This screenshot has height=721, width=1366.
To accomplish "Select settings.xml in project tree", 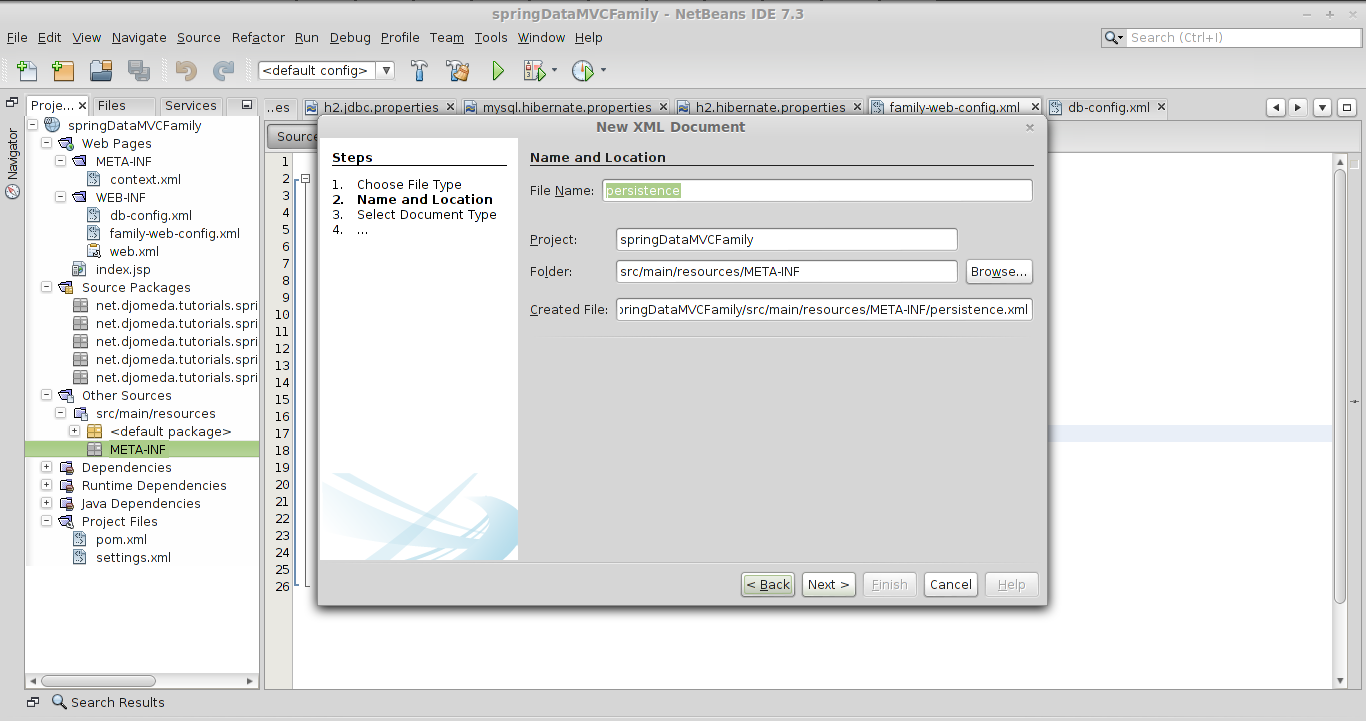I will coord(133,557).
